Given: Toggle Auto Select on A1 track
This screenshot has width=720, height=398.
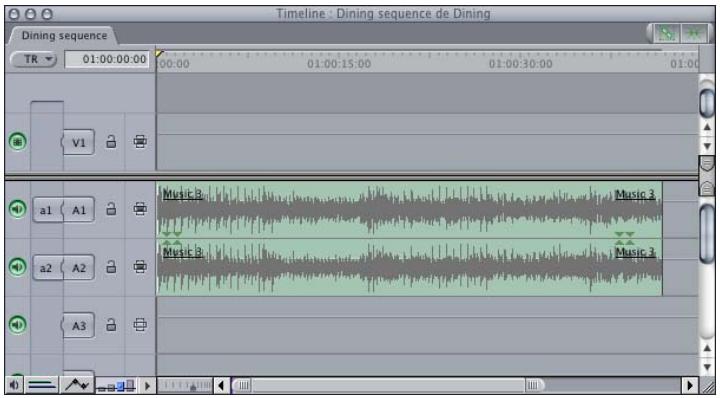Looking at the screenshot, I should click(140, 209).
